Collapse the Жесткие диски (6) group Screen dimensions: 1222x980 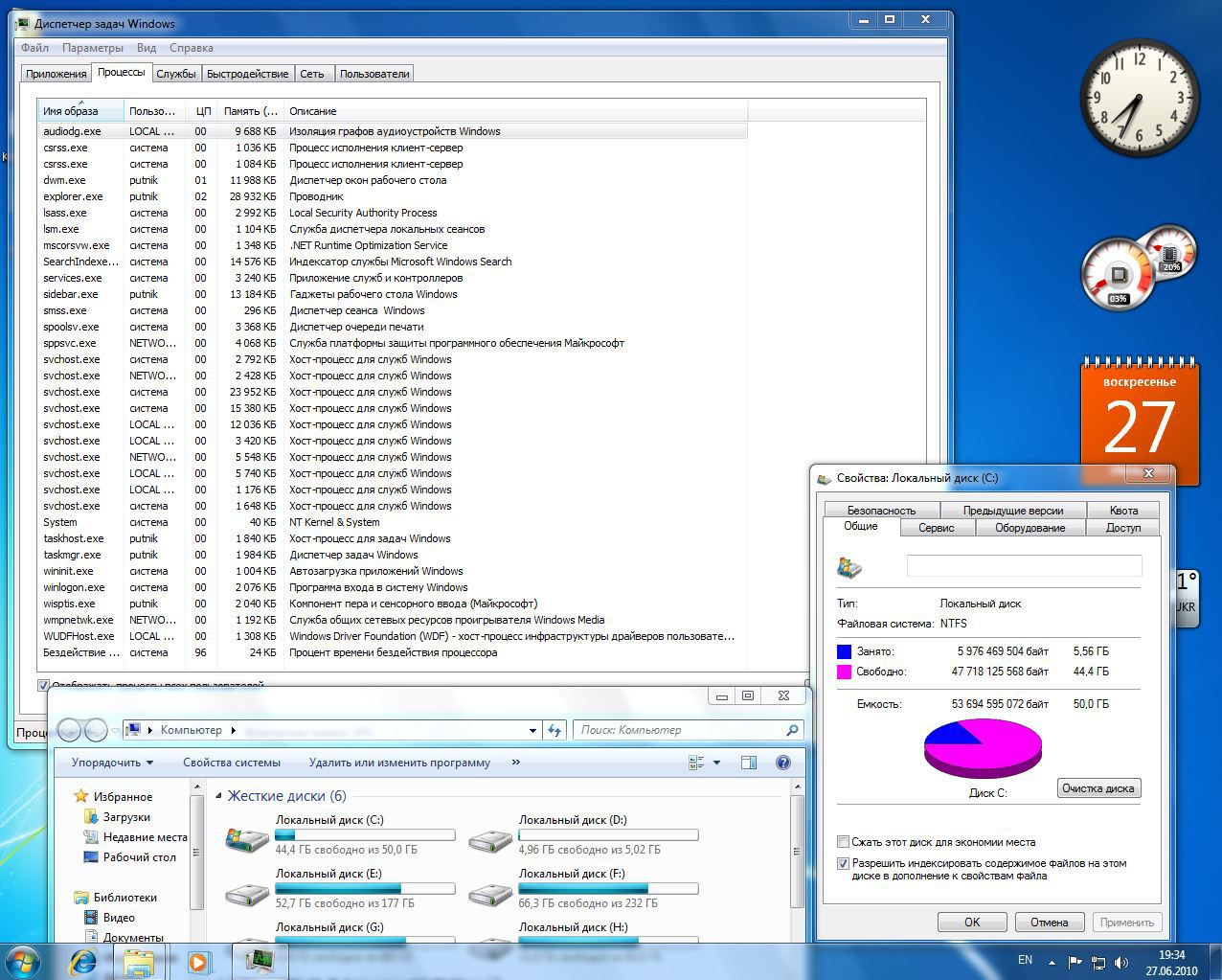(218, 796)
